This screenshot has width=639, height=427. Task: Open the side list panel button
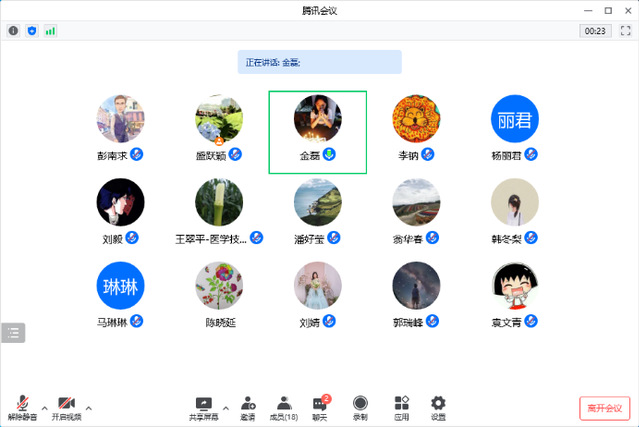[13, 333]
